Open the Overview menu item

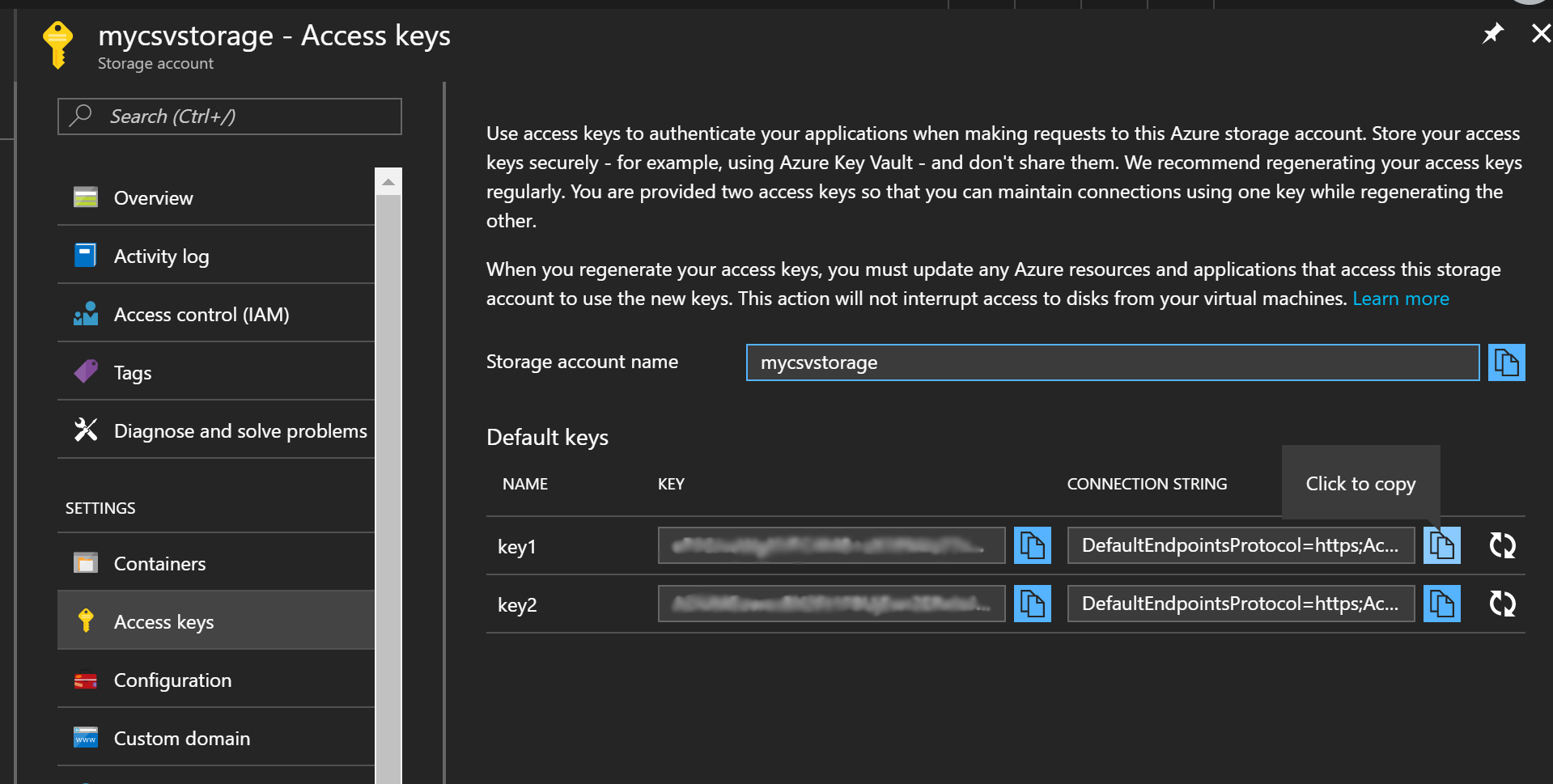[x=216, y=197]
